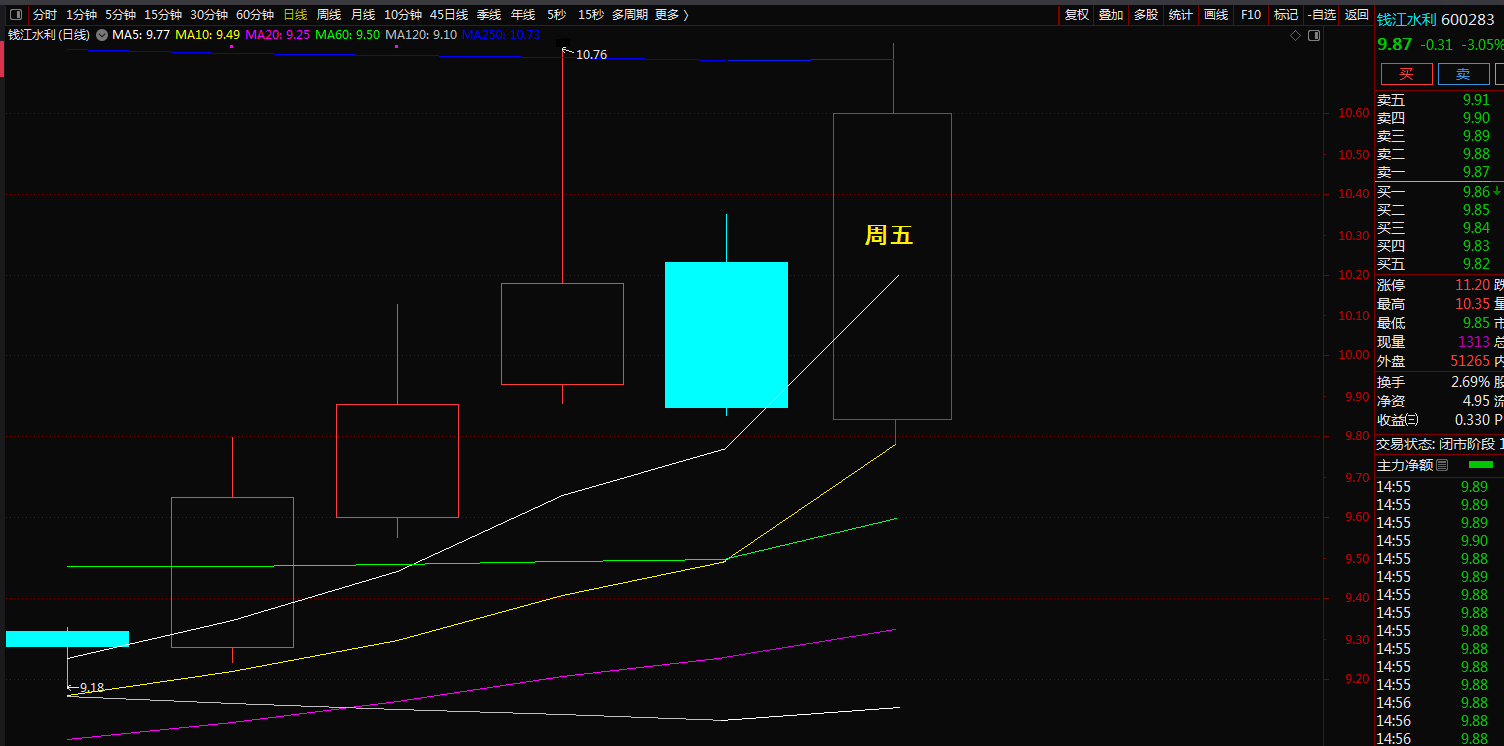Click the 标记 mark button
1504x746 pixels.
click(1286, 15)
